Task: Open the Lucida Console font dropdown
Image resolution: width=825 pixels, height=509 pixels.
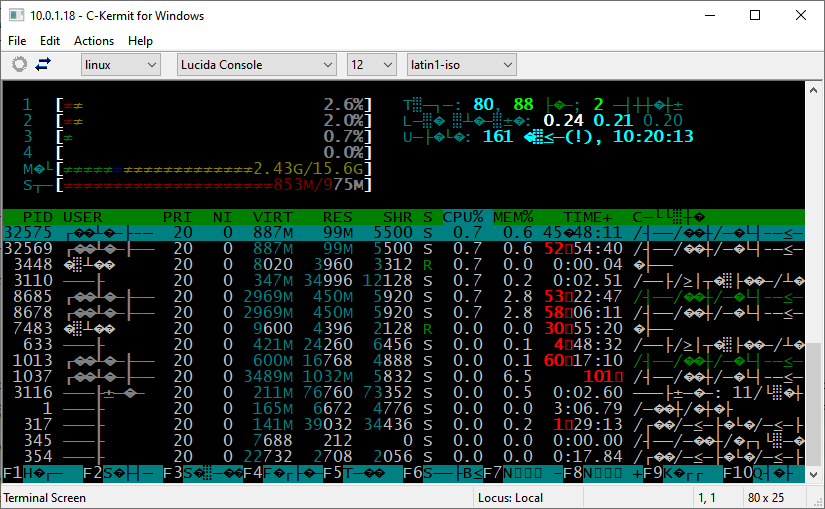Action: [x=257, y=65]
